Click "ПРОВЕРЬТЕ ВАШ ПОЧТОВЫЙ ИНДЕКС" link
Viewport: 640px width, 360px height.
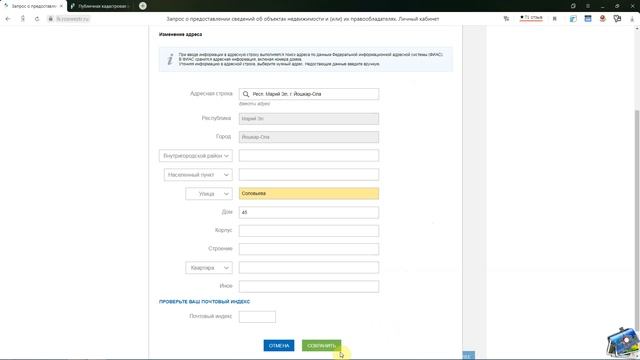[x=204, y=302]
